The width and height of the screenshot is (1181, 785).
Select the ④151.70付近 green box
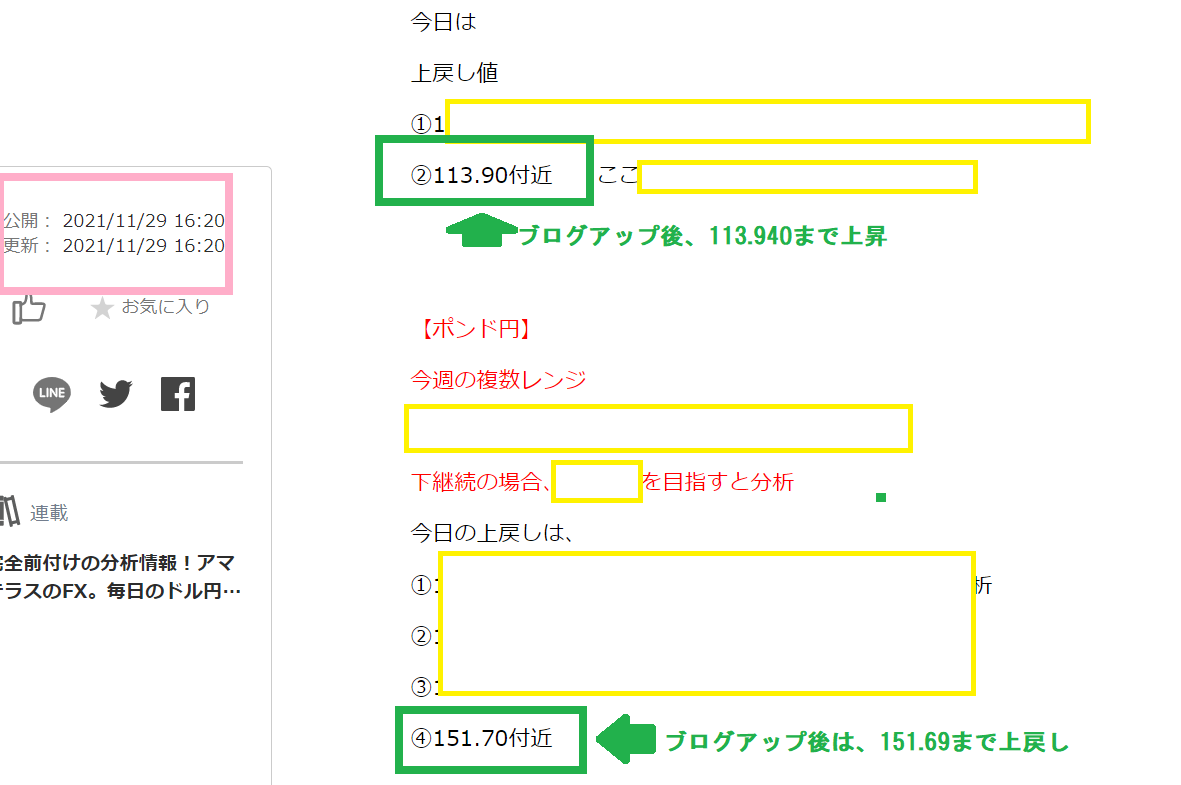tap(491, 739)
